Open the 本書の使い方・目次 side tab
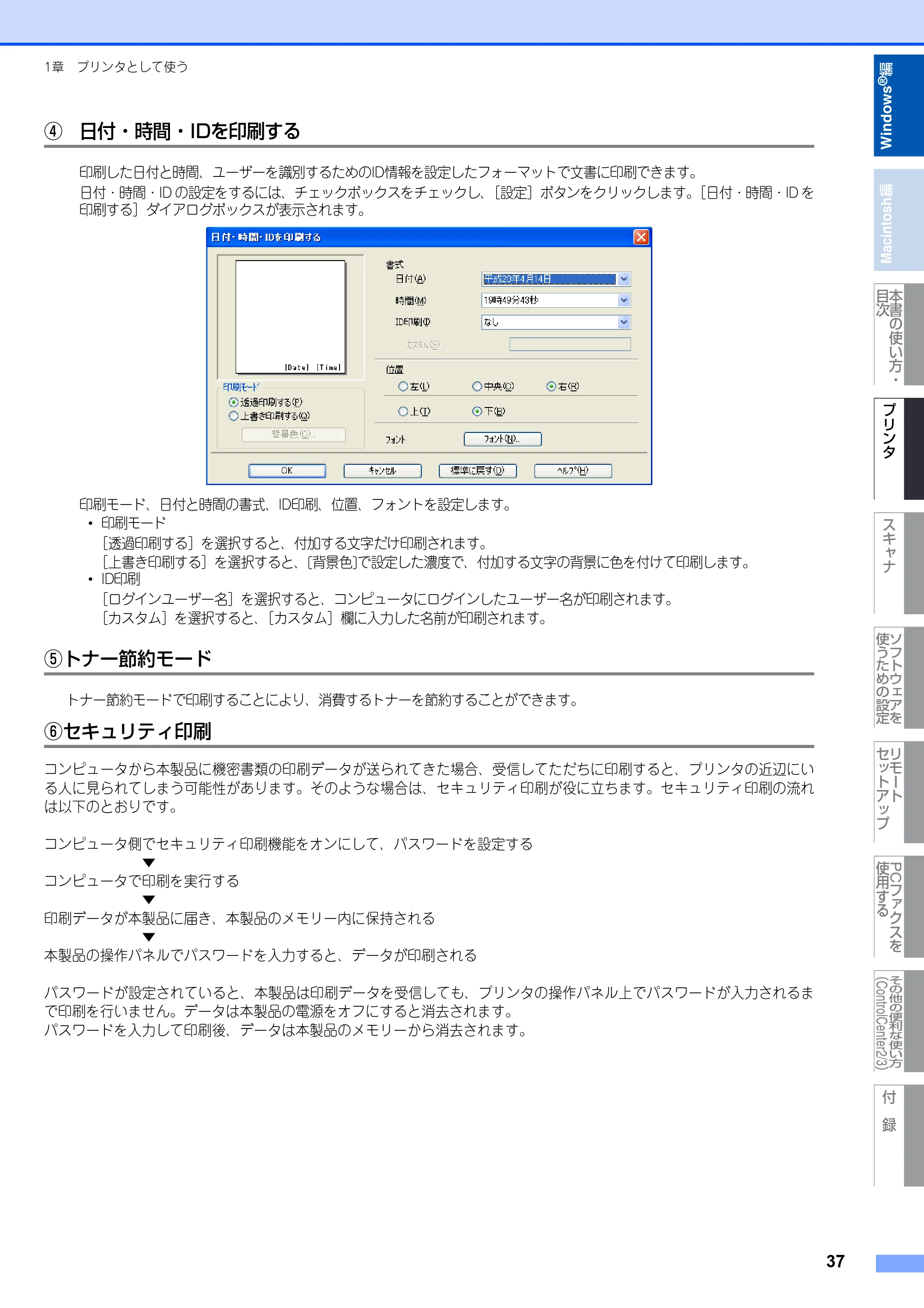924x1308 pixels. [899, 335]
